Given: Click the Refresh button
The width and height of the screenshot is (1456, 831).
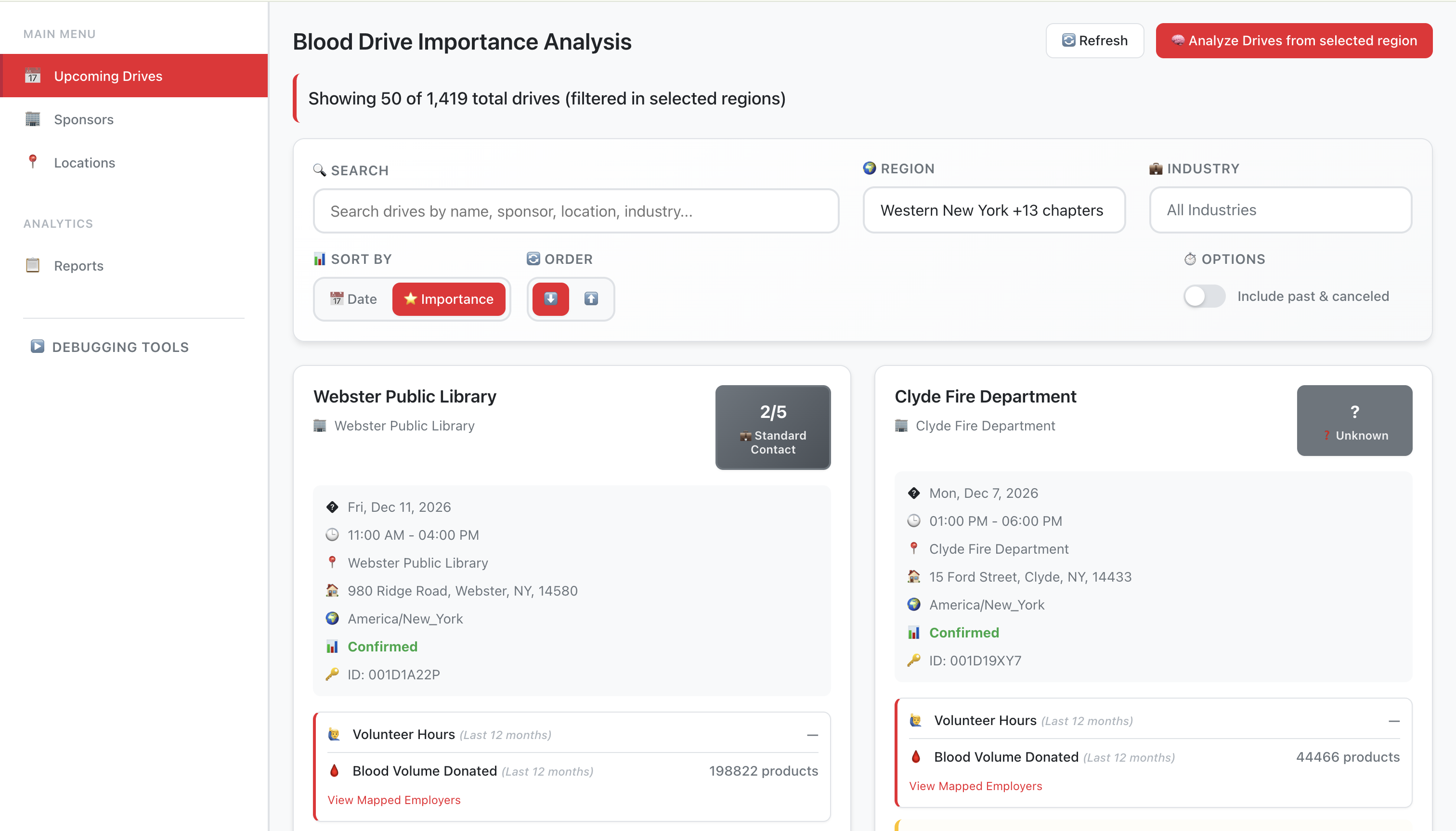Looking at the screenshot, I should (1094, 40).
